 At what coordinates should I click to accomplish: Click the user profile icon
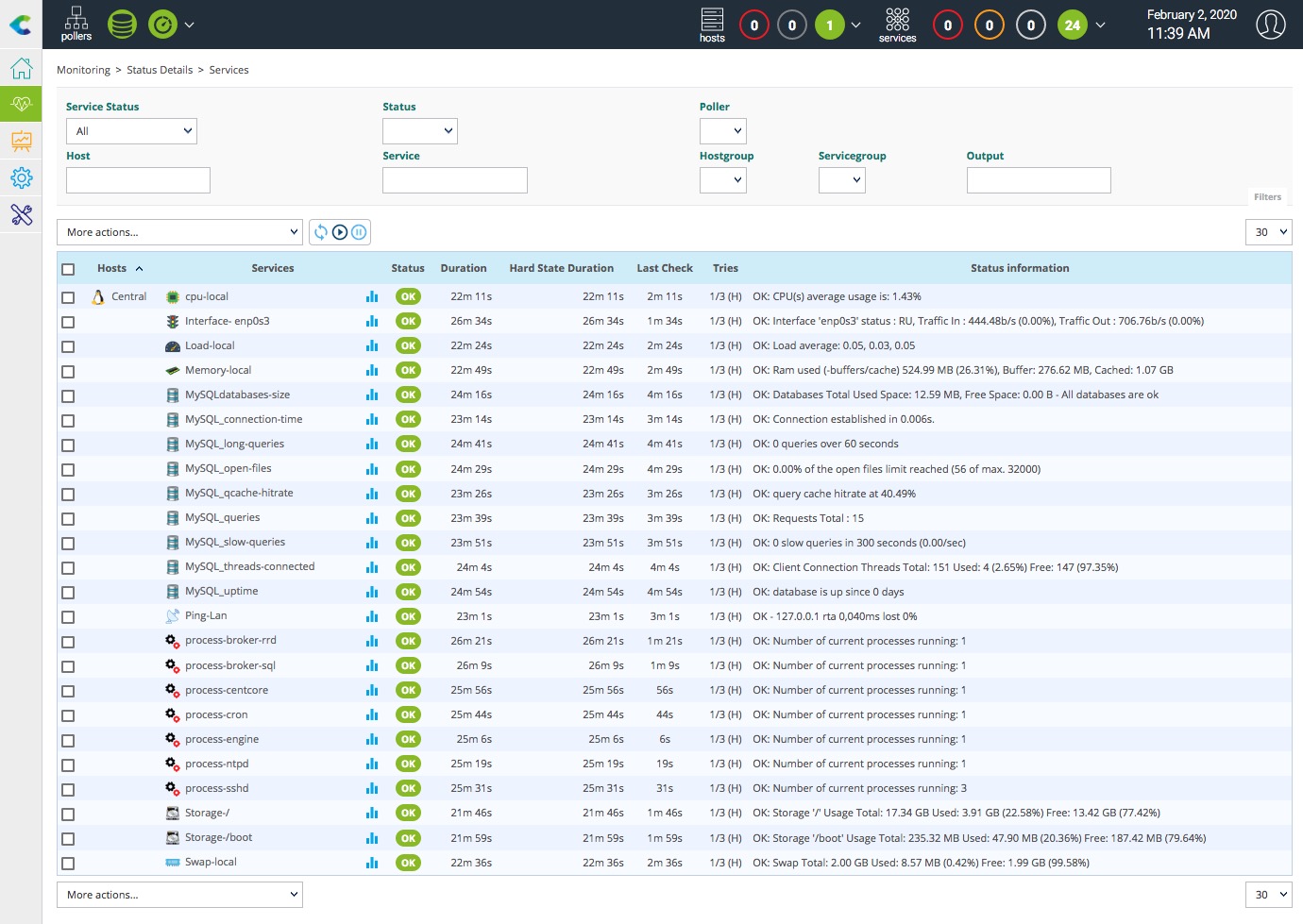[1270, 25]
